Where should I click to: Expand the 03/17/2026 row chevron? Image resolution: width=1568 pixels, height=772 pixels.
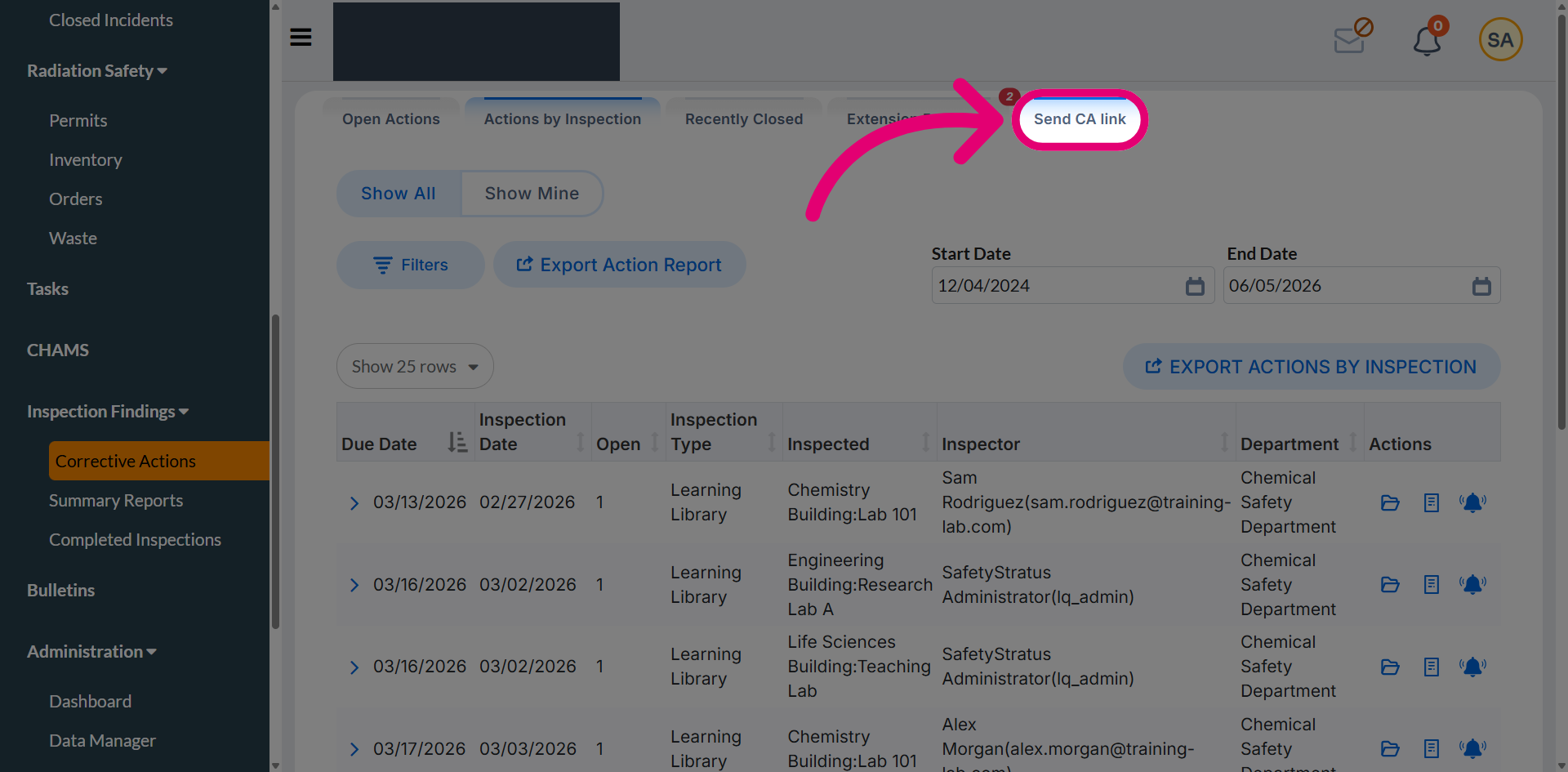pos(354,749)
